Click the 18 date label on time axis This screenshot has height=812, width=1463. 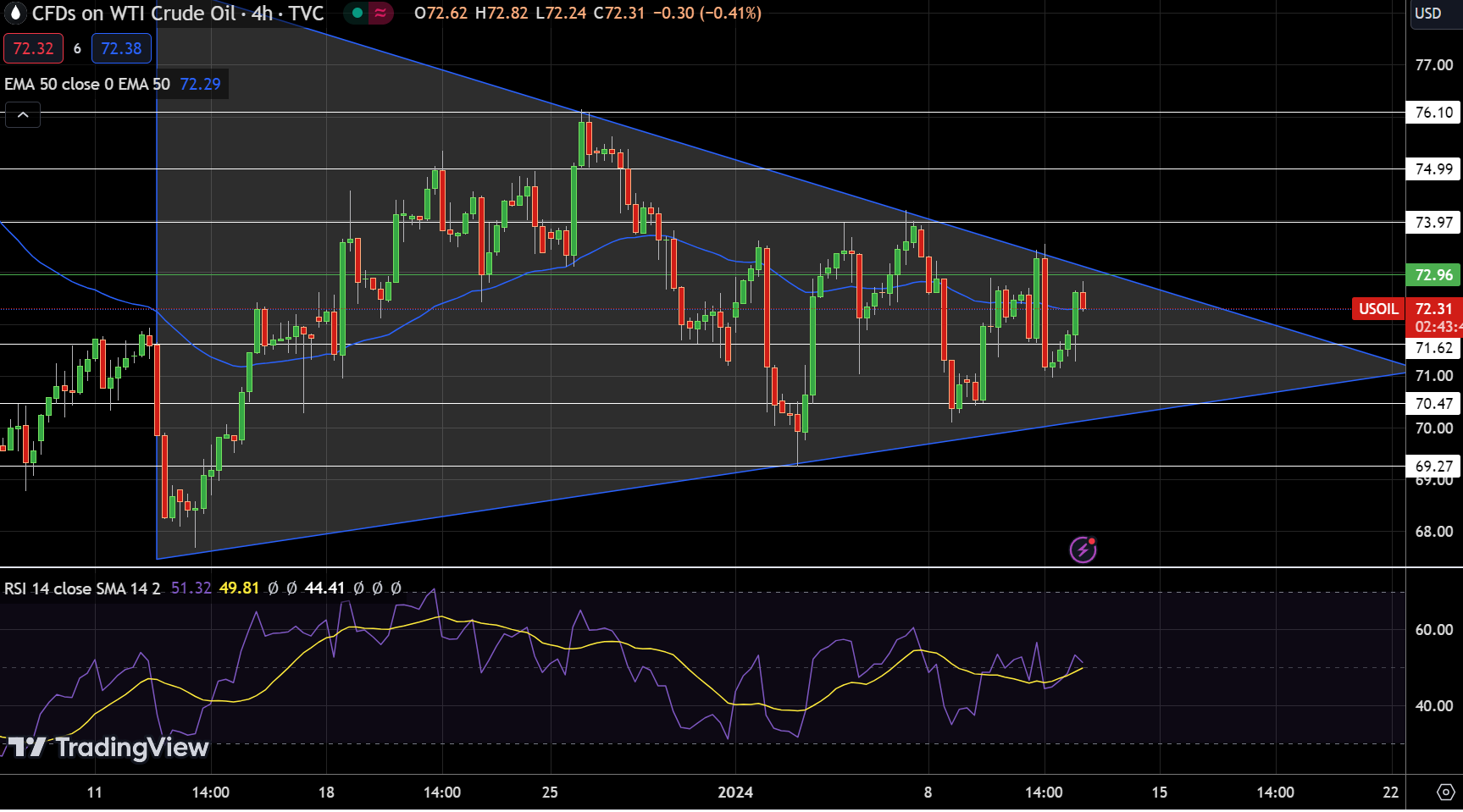[x=326, y=793]
